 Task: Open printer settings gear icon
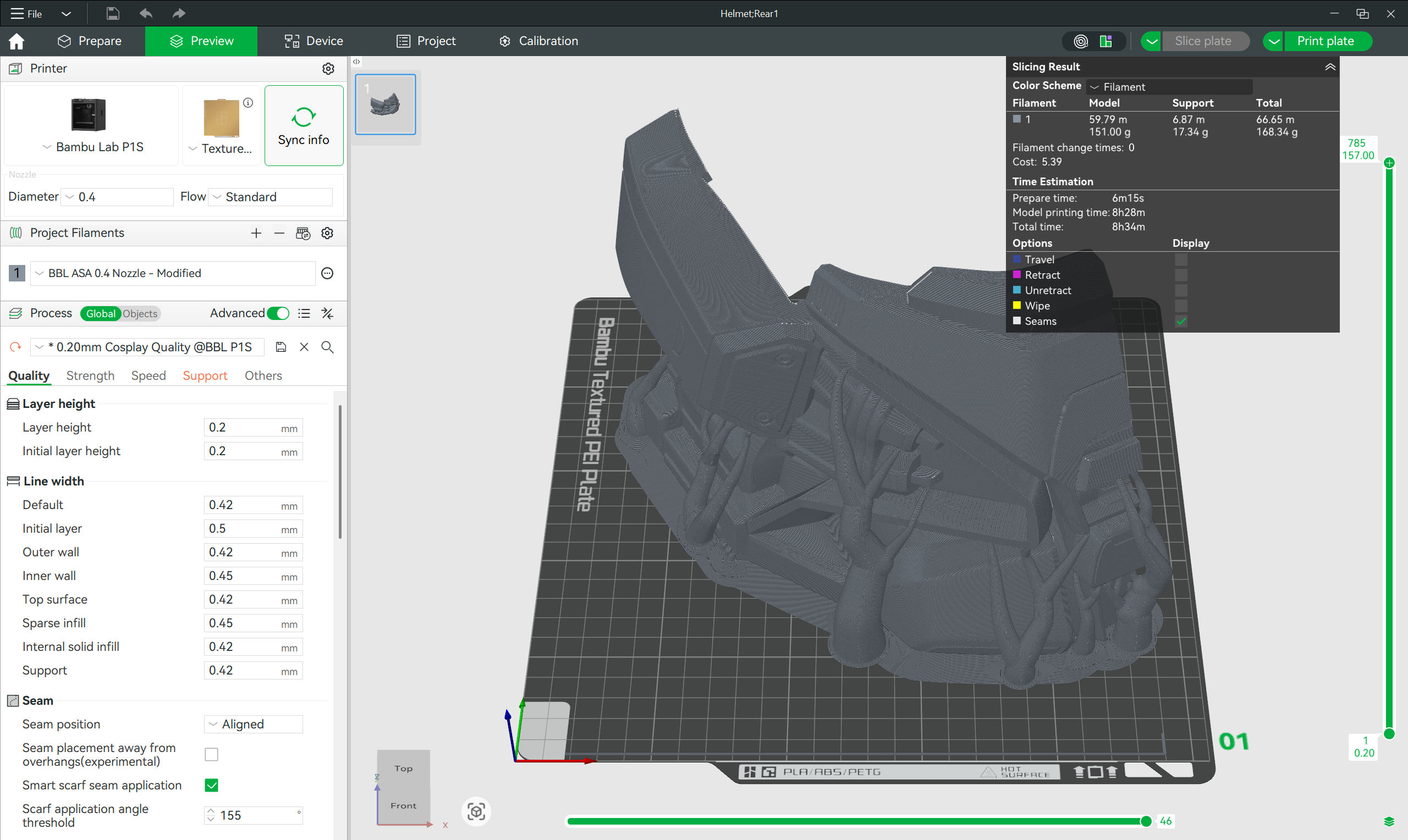pos(328,69)
